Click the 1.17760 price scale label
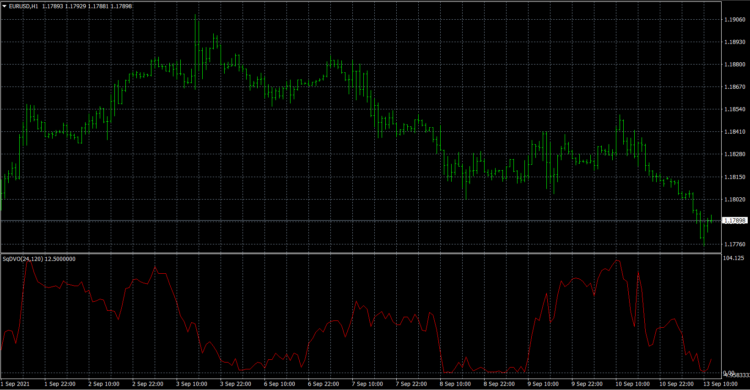This screenshot has width=750, height=390. (735, 245)
